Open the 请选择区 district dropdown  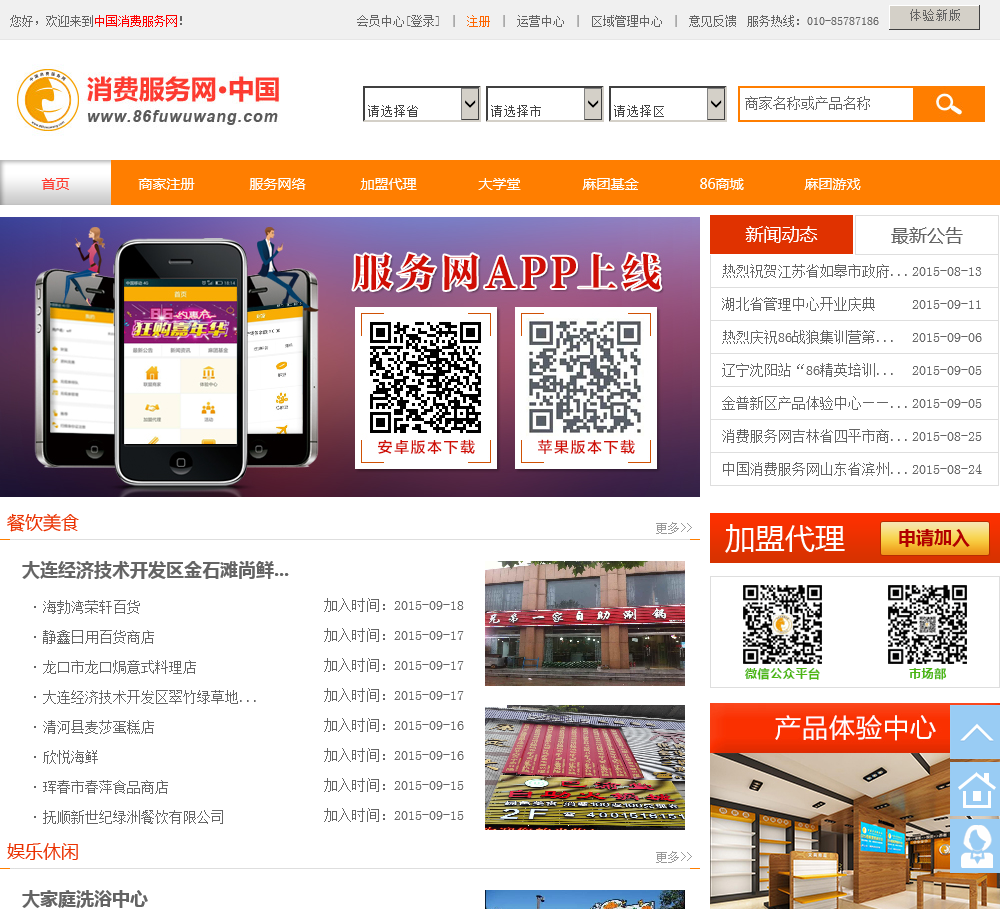coord(667,104)
